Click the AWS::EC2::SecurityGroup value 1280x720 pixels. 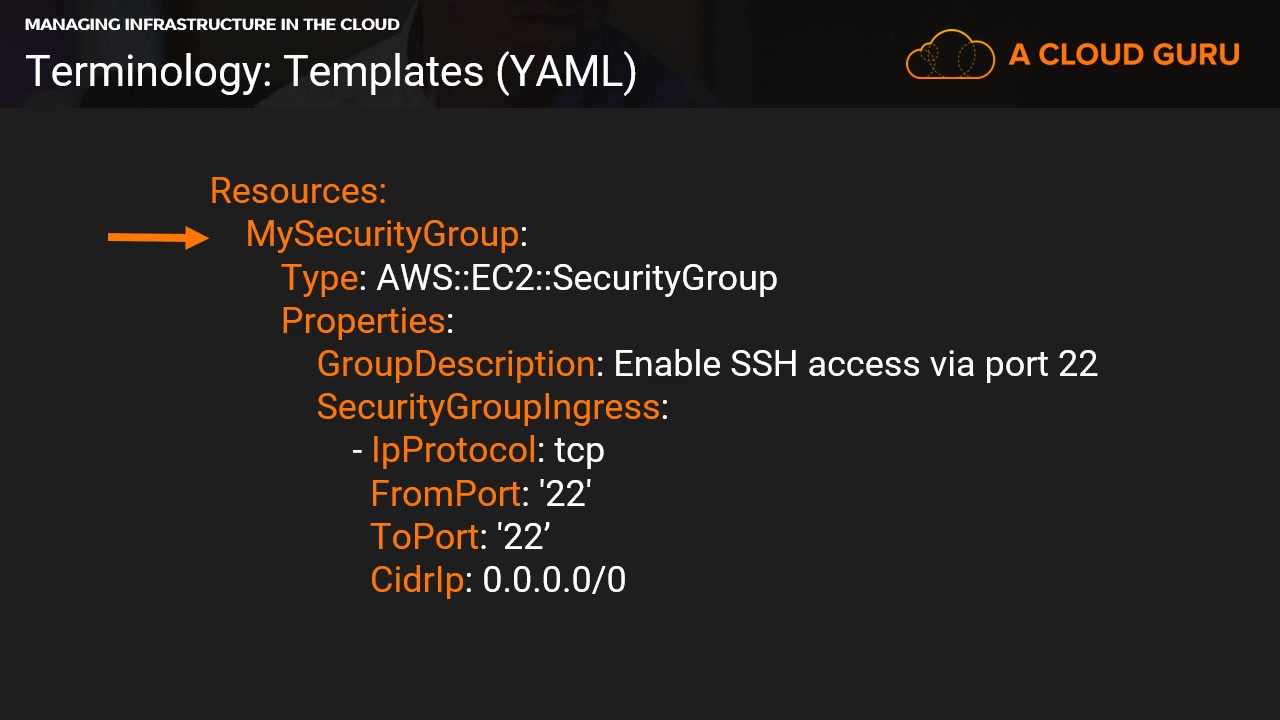pyautogui.click(x=576, y=278)
